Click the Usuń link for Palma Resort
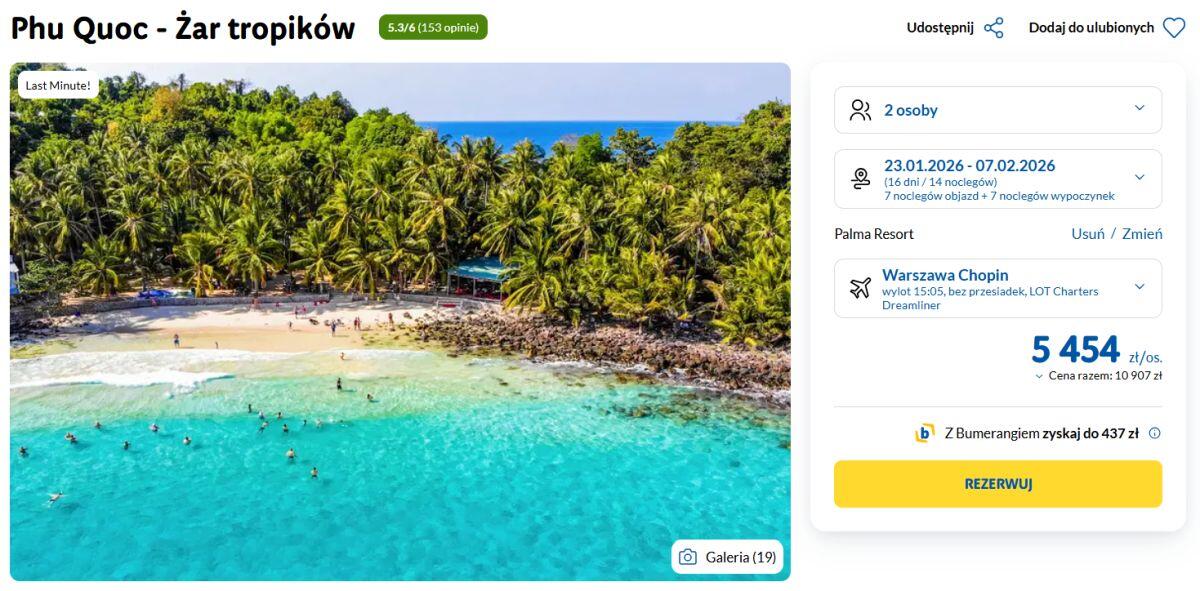Image resolution: width=1200 pixels, height=591 pixels. click(x=1087, y=234)
